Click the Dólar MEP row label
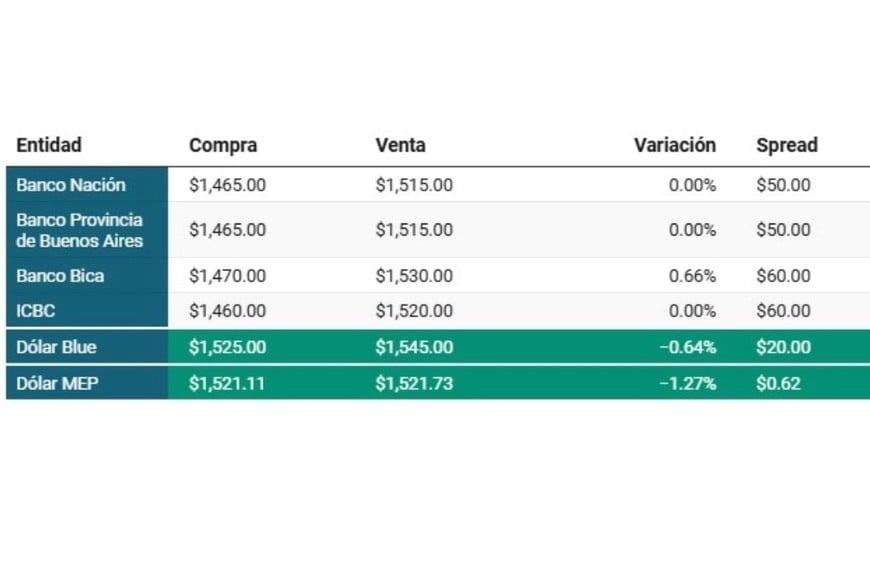870x578 pixels. click(x=57, y=383)
